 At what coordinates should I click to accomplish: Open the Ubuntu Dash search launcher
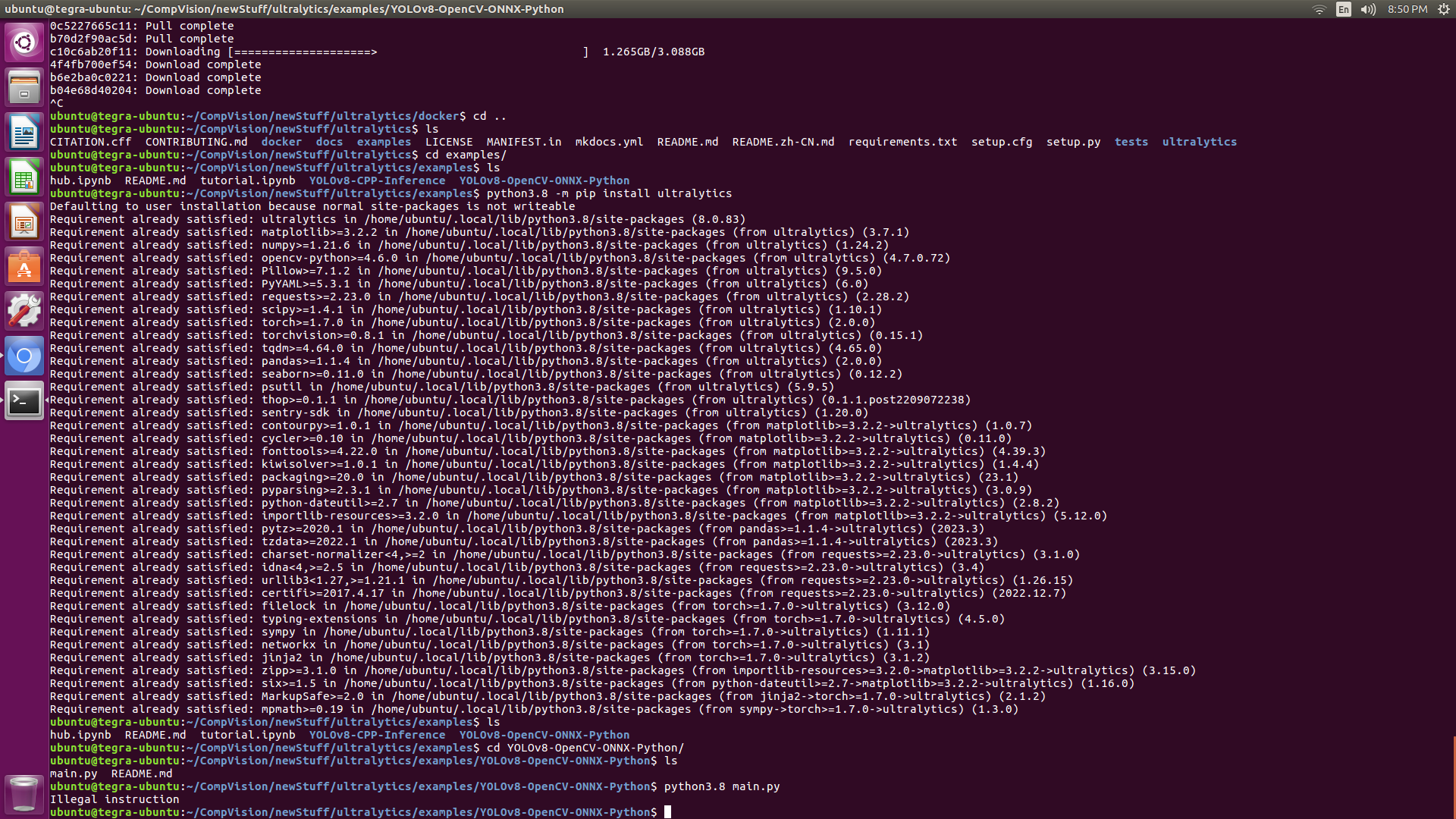[x=24, y=42]
